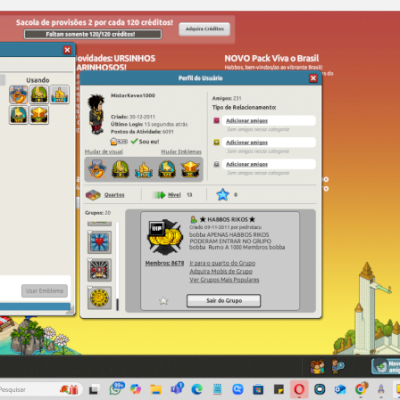
Task: Launch Microsoft Edge from the taskbar
Action: pos(197,389)
